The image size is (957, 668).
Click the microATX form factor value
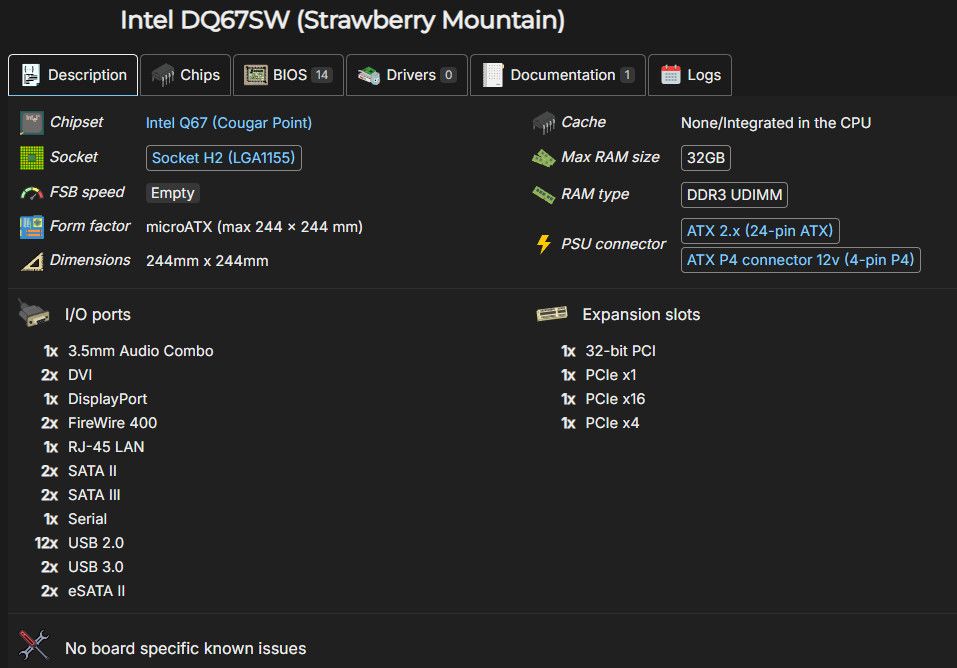[255, 227]
